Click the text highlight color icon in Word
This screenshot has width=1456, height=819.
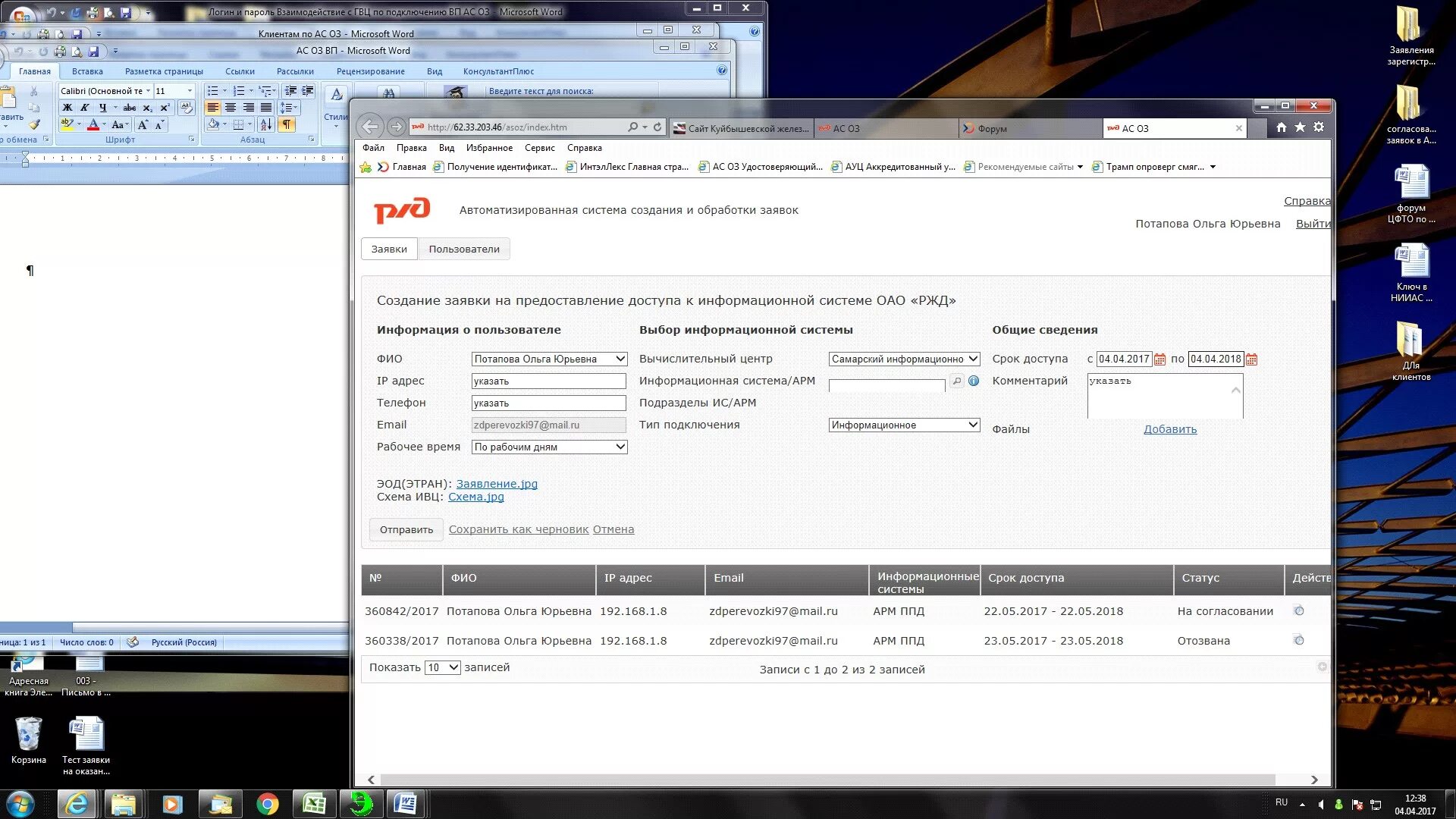pos(67,124)
